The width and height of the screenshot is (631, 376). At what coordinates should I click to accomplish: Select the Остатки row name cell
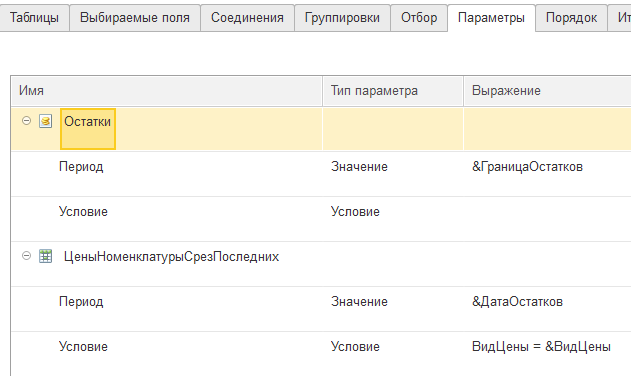point(88,129)
